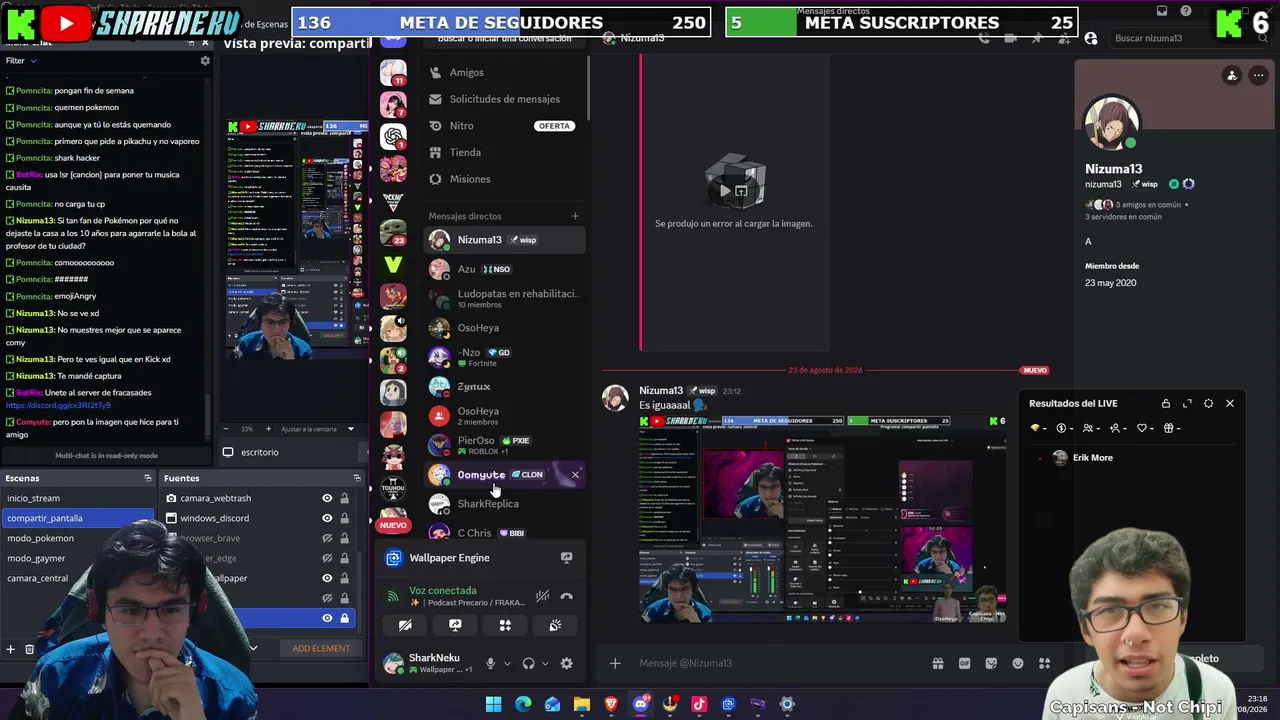Expand the Resultados del LIVE panel

click(x=1187, y=403)
